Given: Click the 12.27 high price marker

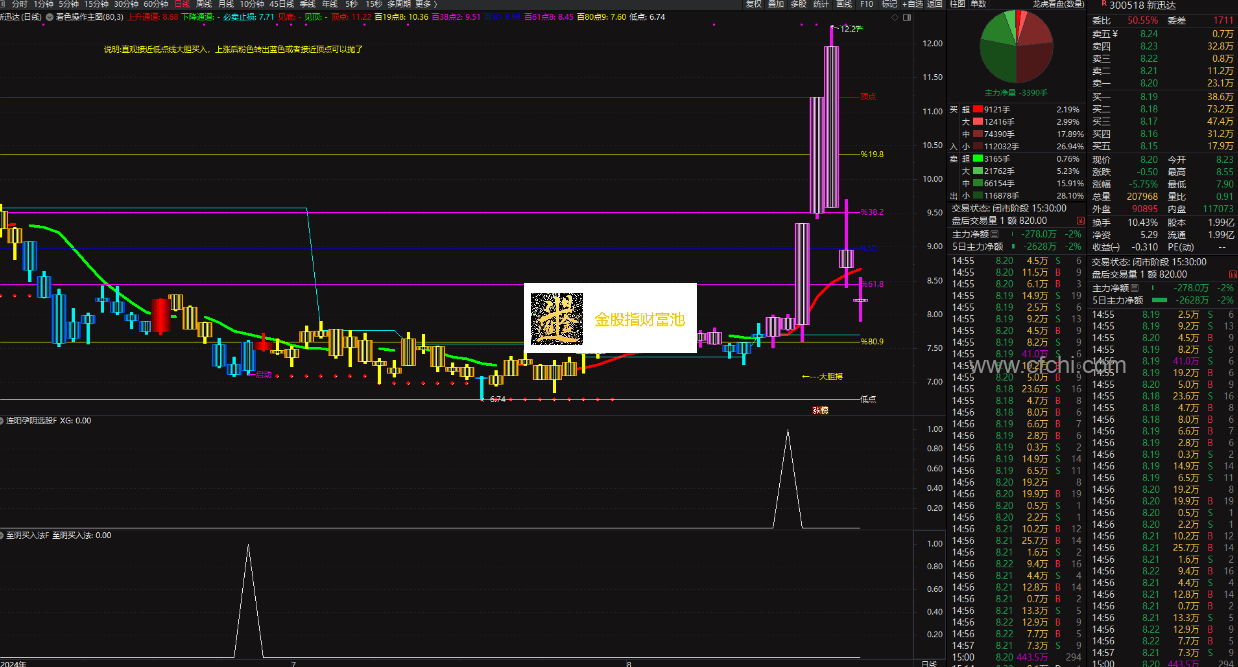Looking at the screenshot, I should (850, 30).
